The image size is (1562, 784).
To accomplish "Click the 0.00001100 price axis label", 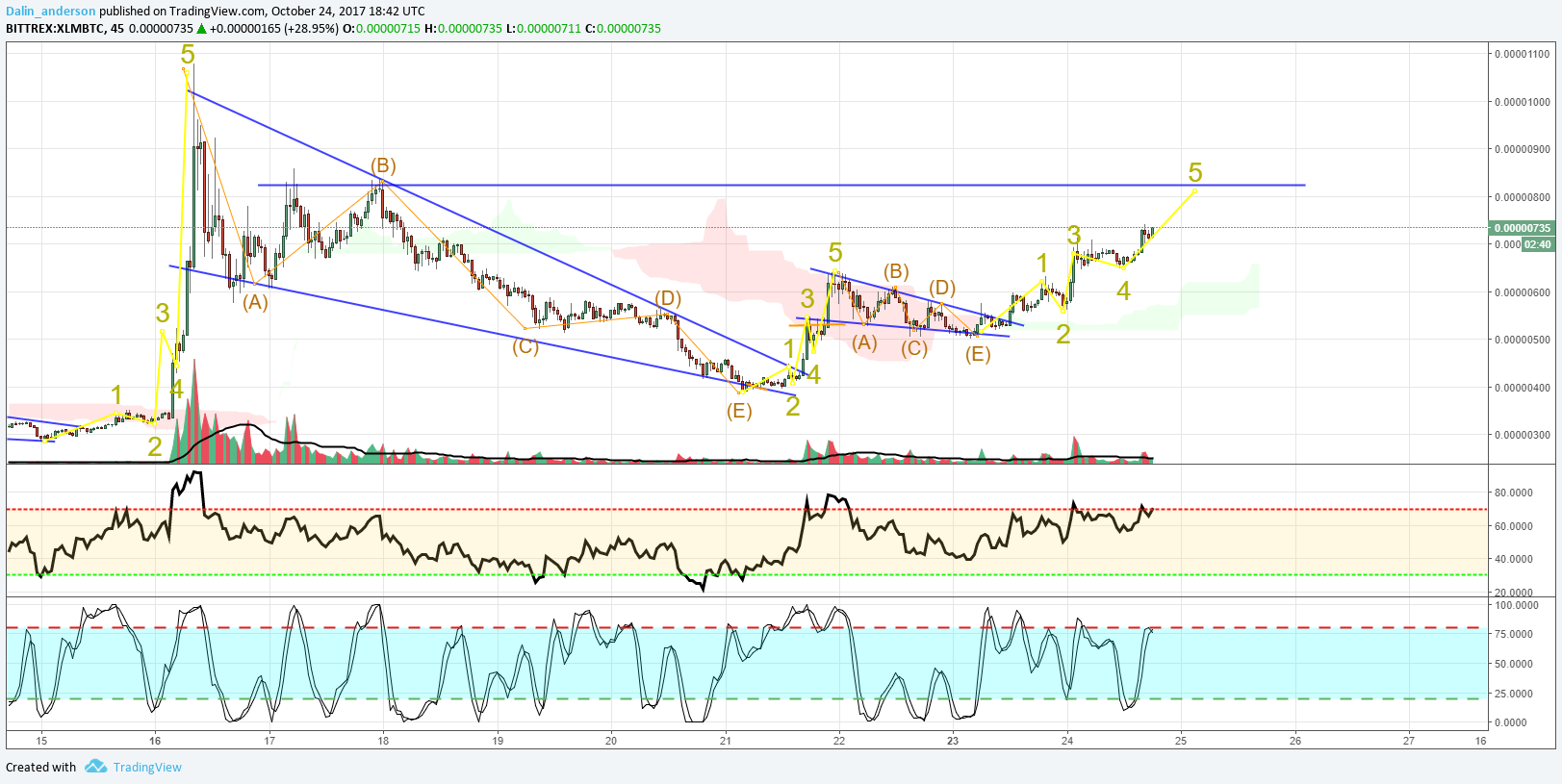I will [x=1522, y=54].
